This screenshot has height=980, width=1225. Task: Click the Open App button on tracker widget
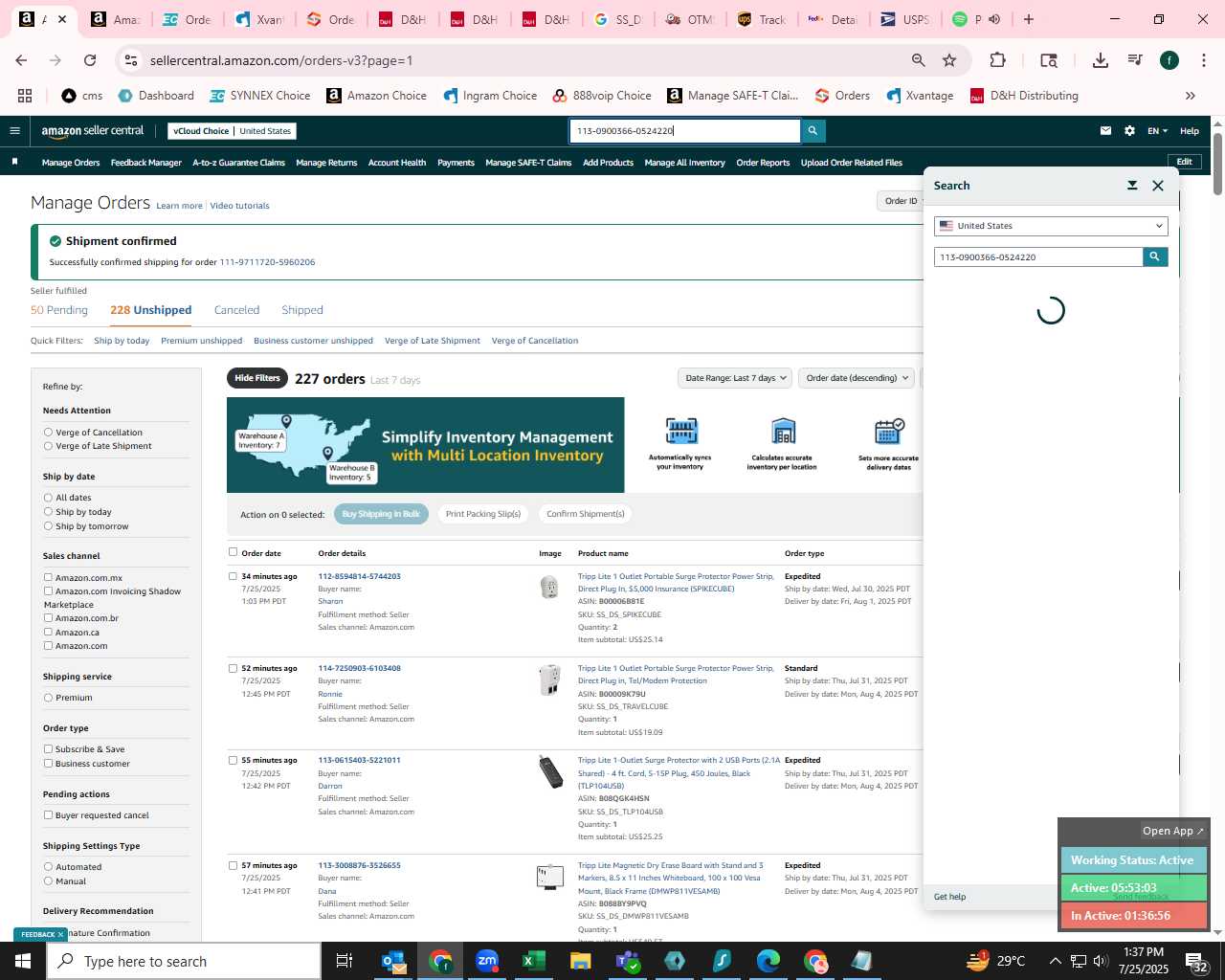pyautogui.click(x=1173, y=831)
